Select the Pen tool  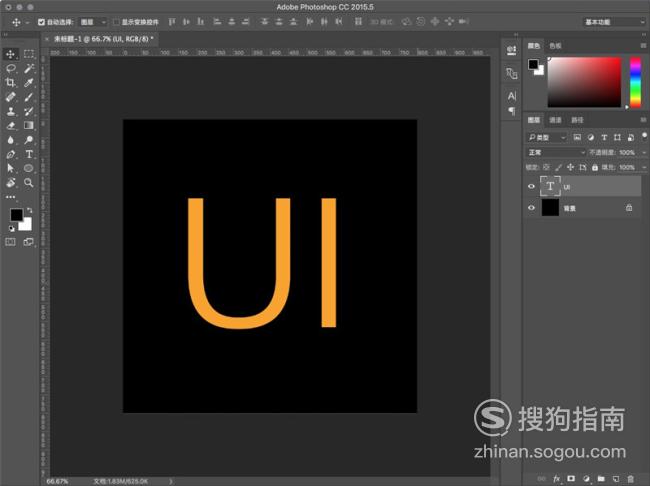[10, 154]
